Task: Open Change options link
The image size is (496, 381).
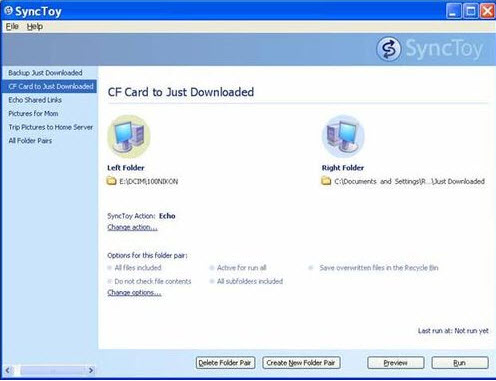Action: click(134, 293)
